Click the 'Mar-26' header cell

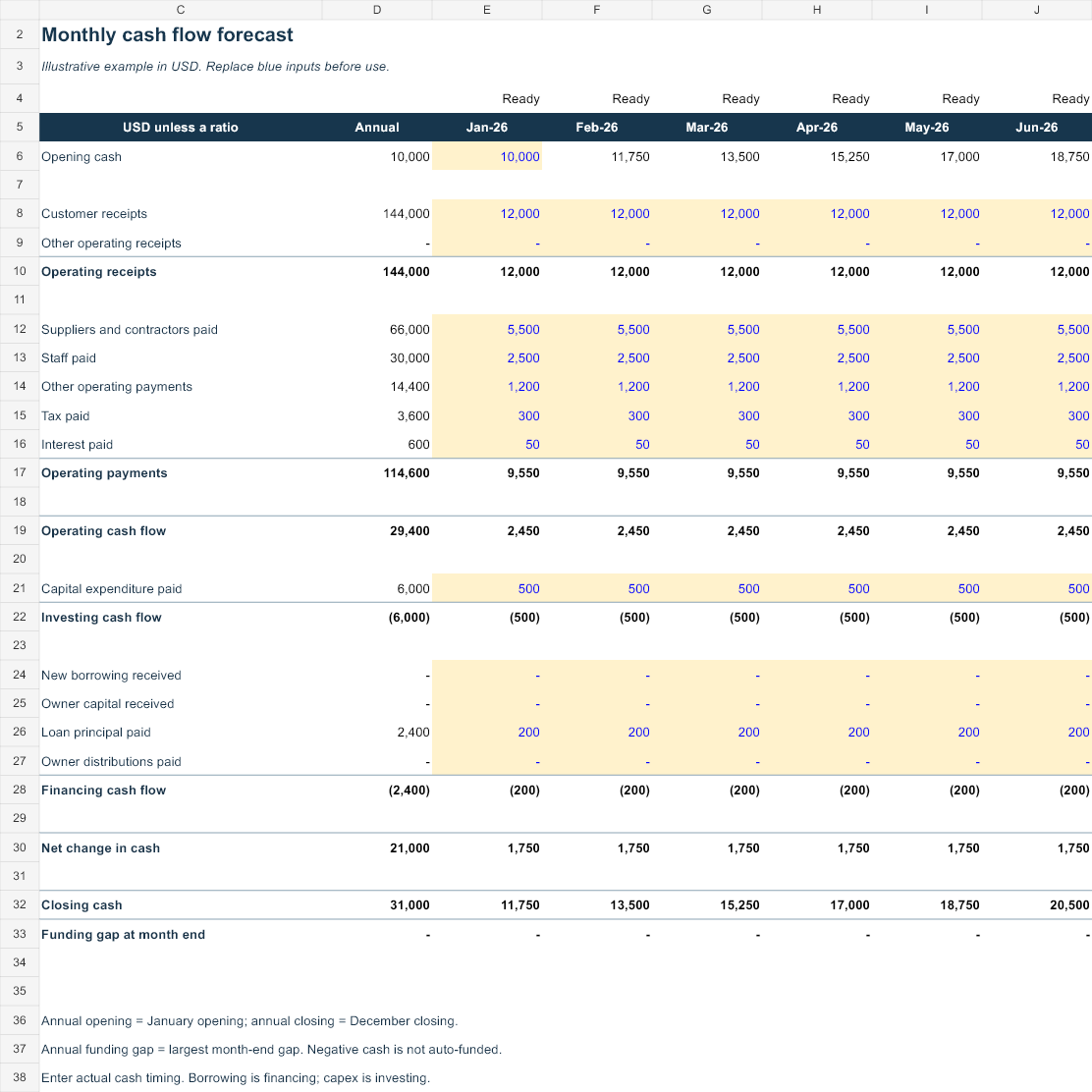point(707,128)
